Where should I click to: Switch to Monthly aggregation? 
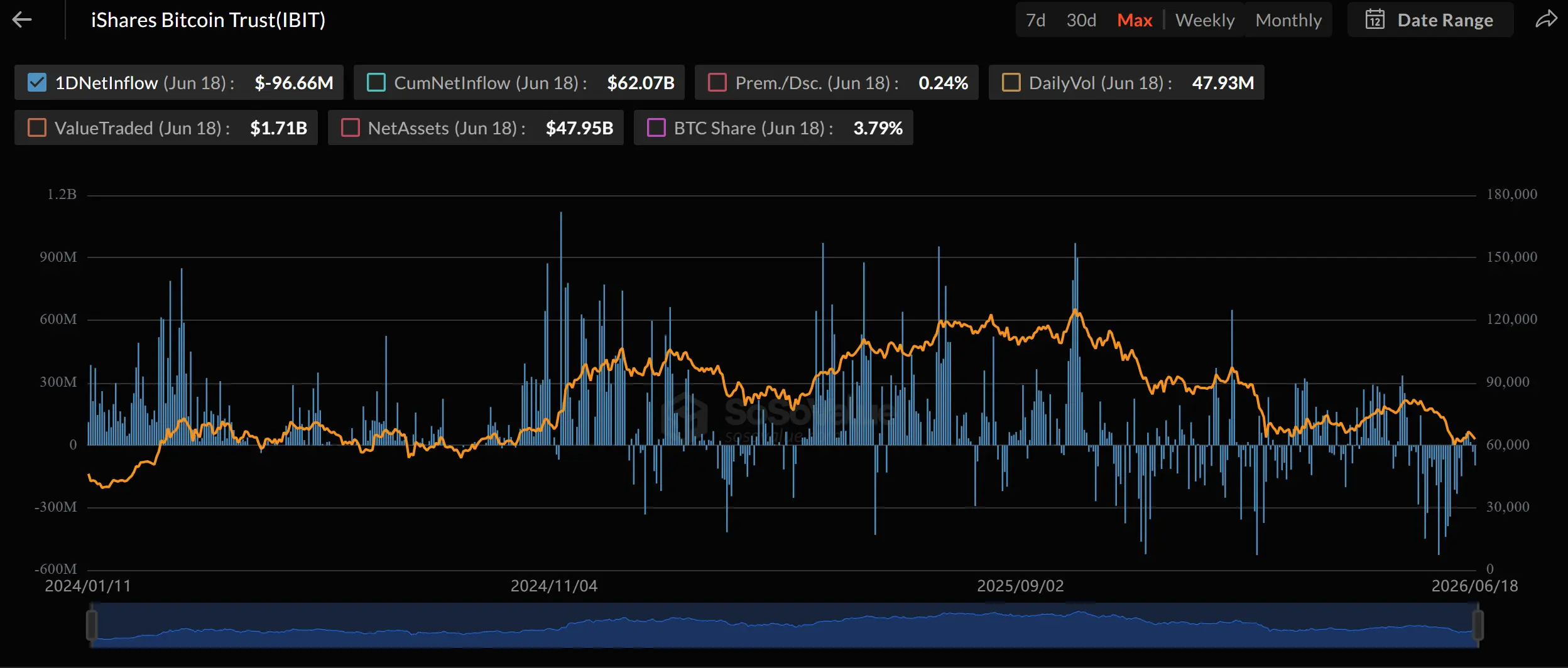tap(1288, 20)
